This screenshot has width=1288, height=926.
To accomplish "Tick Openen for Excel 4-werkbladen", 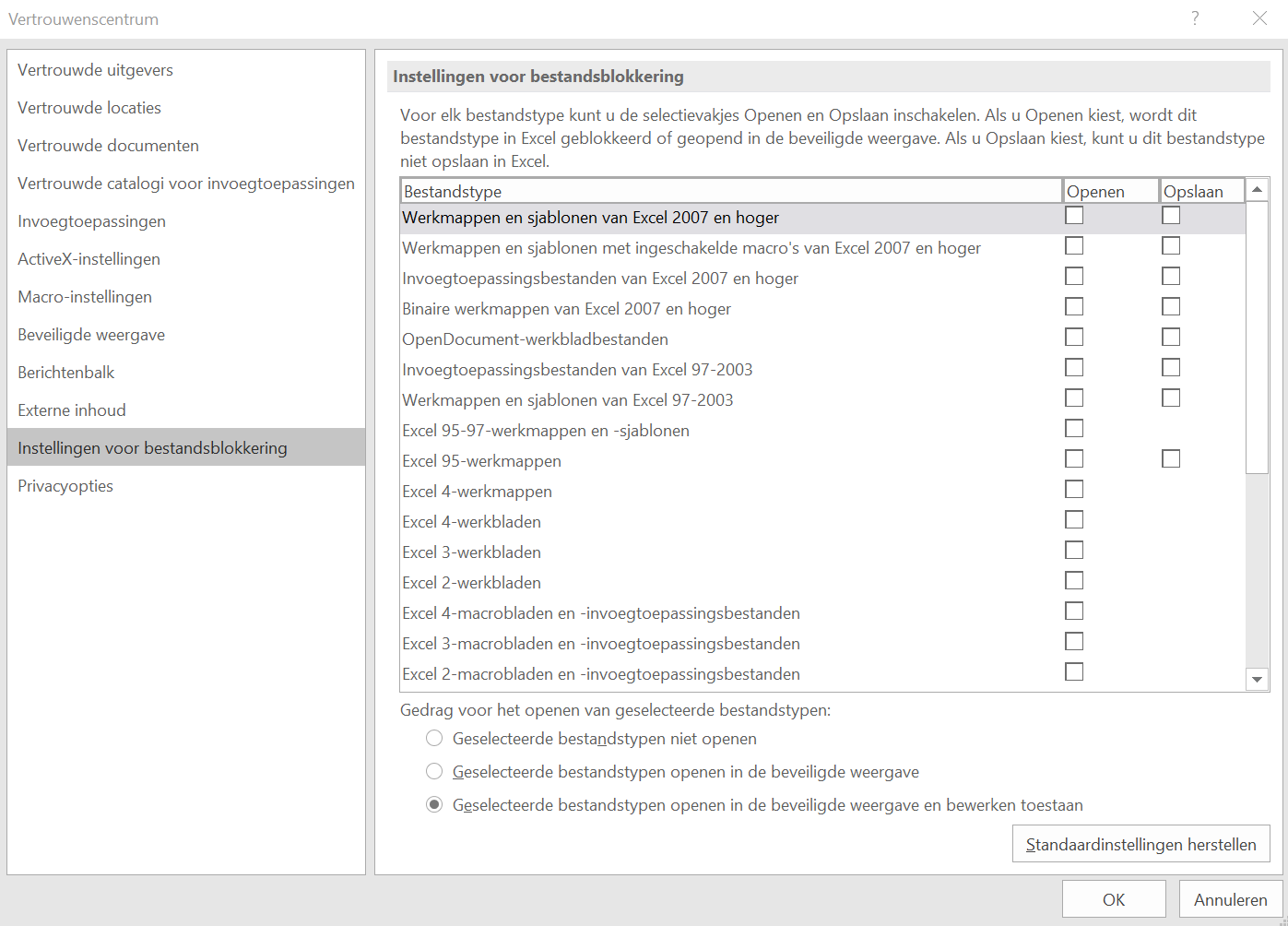I will (x=1074, y=520).
